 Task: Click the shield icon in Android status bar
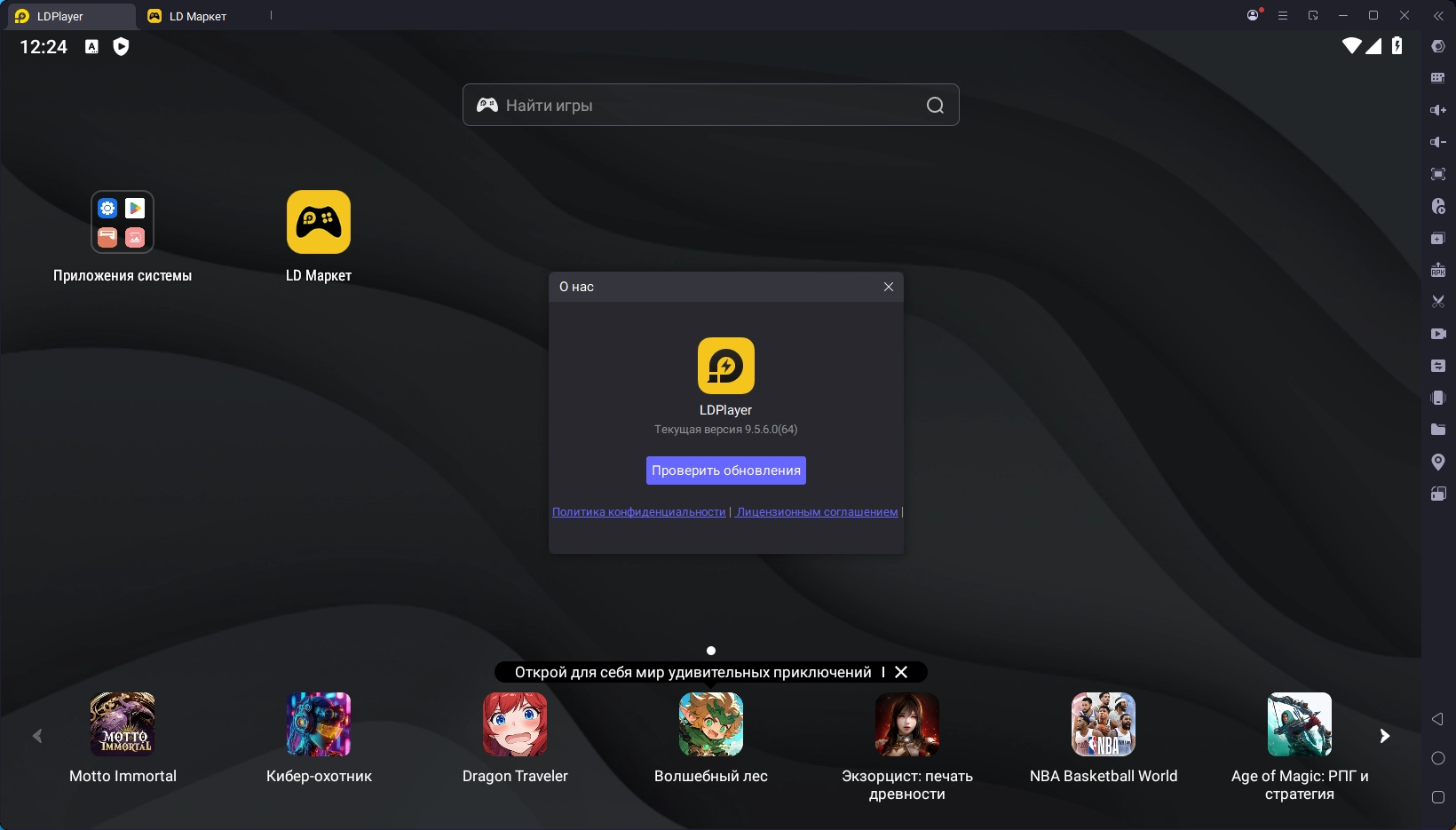coord(122,47)
